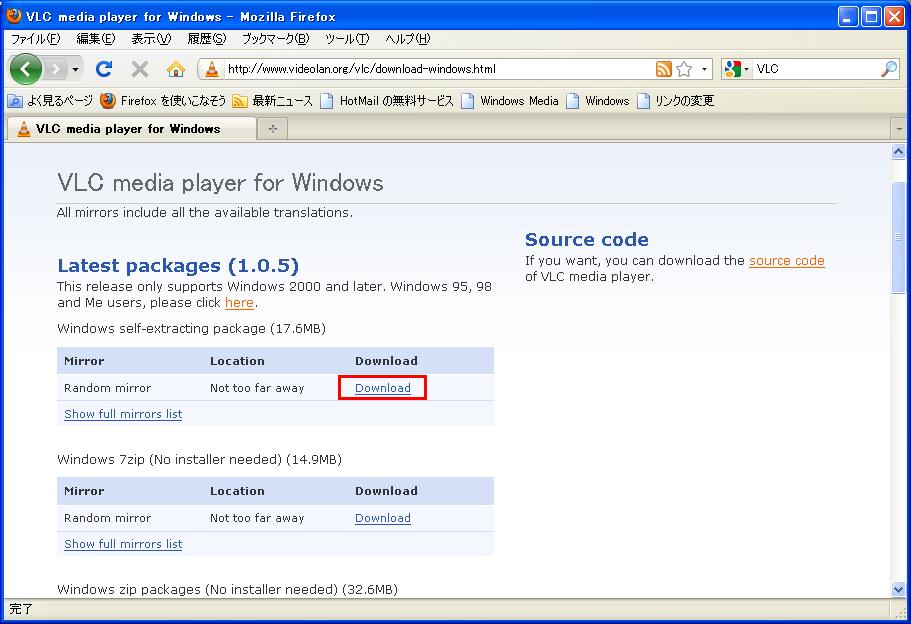Maximize the Firefox window
Screen dimensions: 911x624
tap(871, 17)
